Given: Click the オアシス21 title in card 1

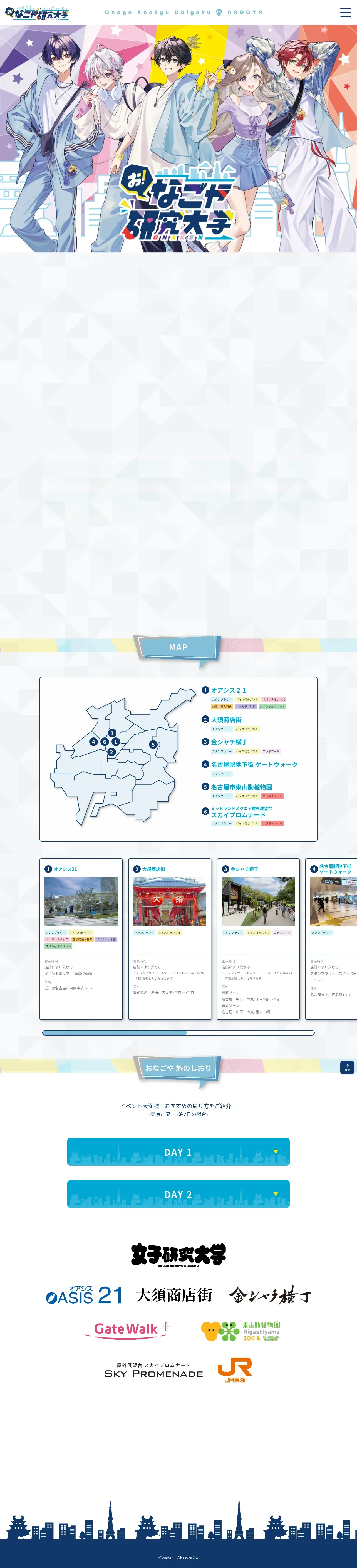Looking at the screenshot, I should coord(65,869).
